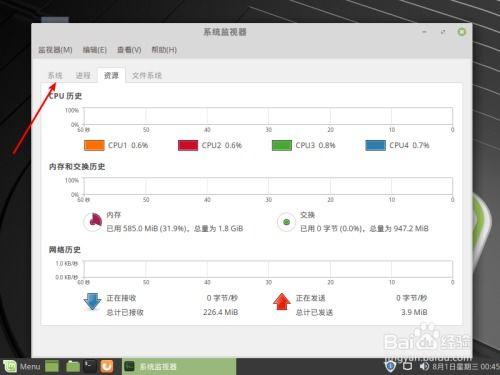Image resolution: width=500 pixels, height=375 pixels.
Task: Click the CPU1 orange color swatch
Action: pos(94,145)
